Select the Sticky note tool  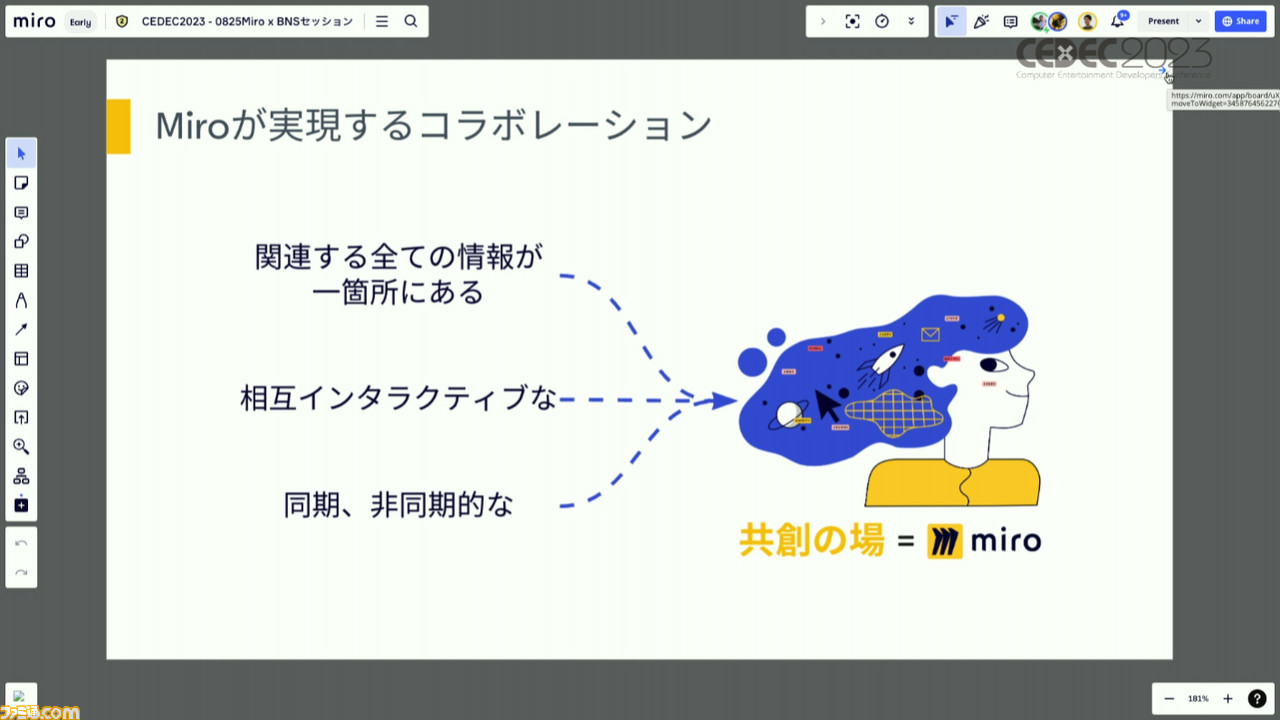click(21, 183)
